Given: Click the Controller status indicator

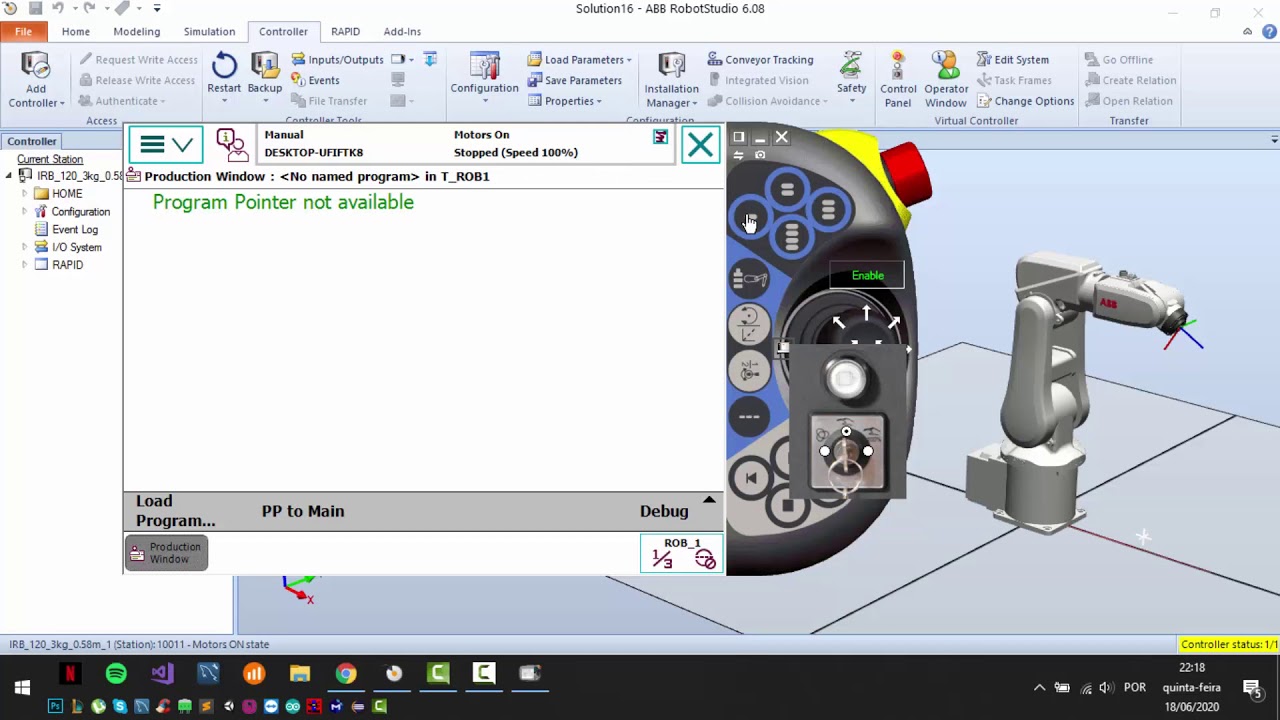Looking at the screenshot, I should (1229, 645).
